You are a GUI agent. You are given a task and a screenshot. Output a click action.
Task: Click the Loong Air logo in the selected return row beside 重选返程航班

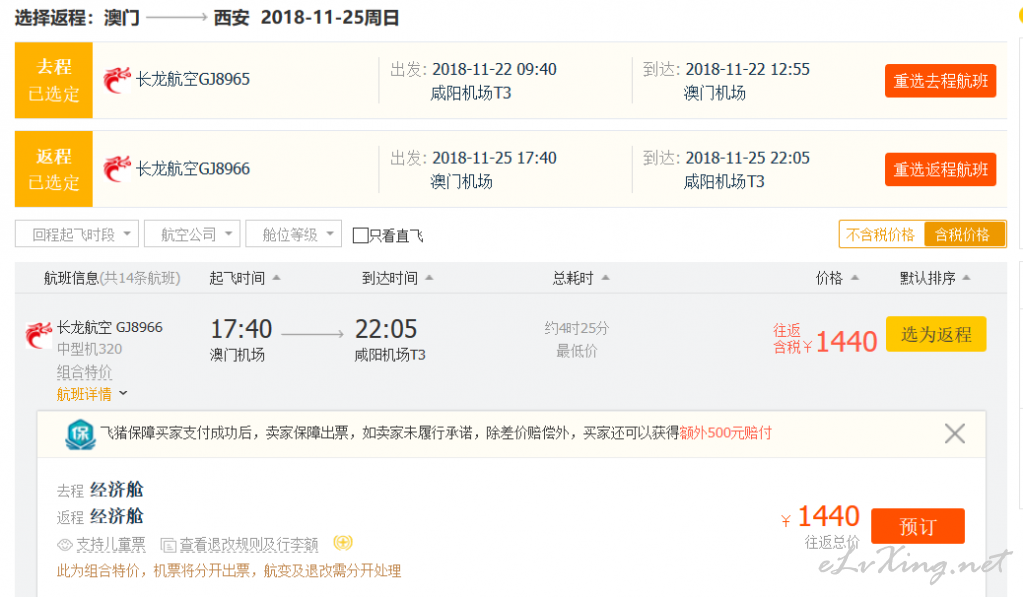point(117,169)
